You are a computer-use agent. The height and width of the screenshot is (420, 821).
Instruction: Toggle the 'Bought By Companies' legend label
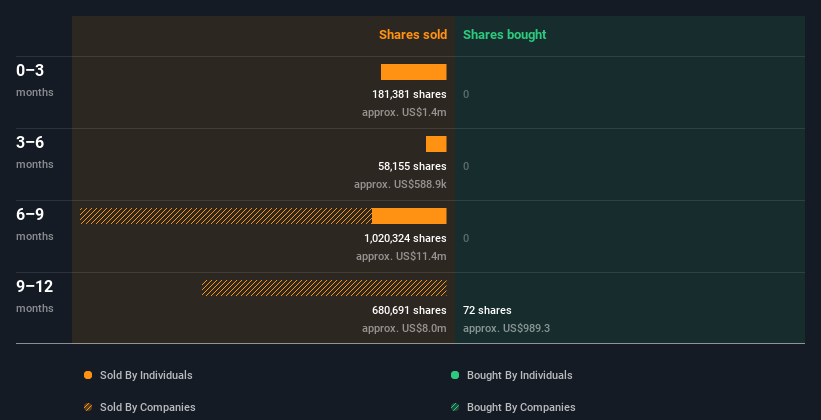(x=521, y=407)
